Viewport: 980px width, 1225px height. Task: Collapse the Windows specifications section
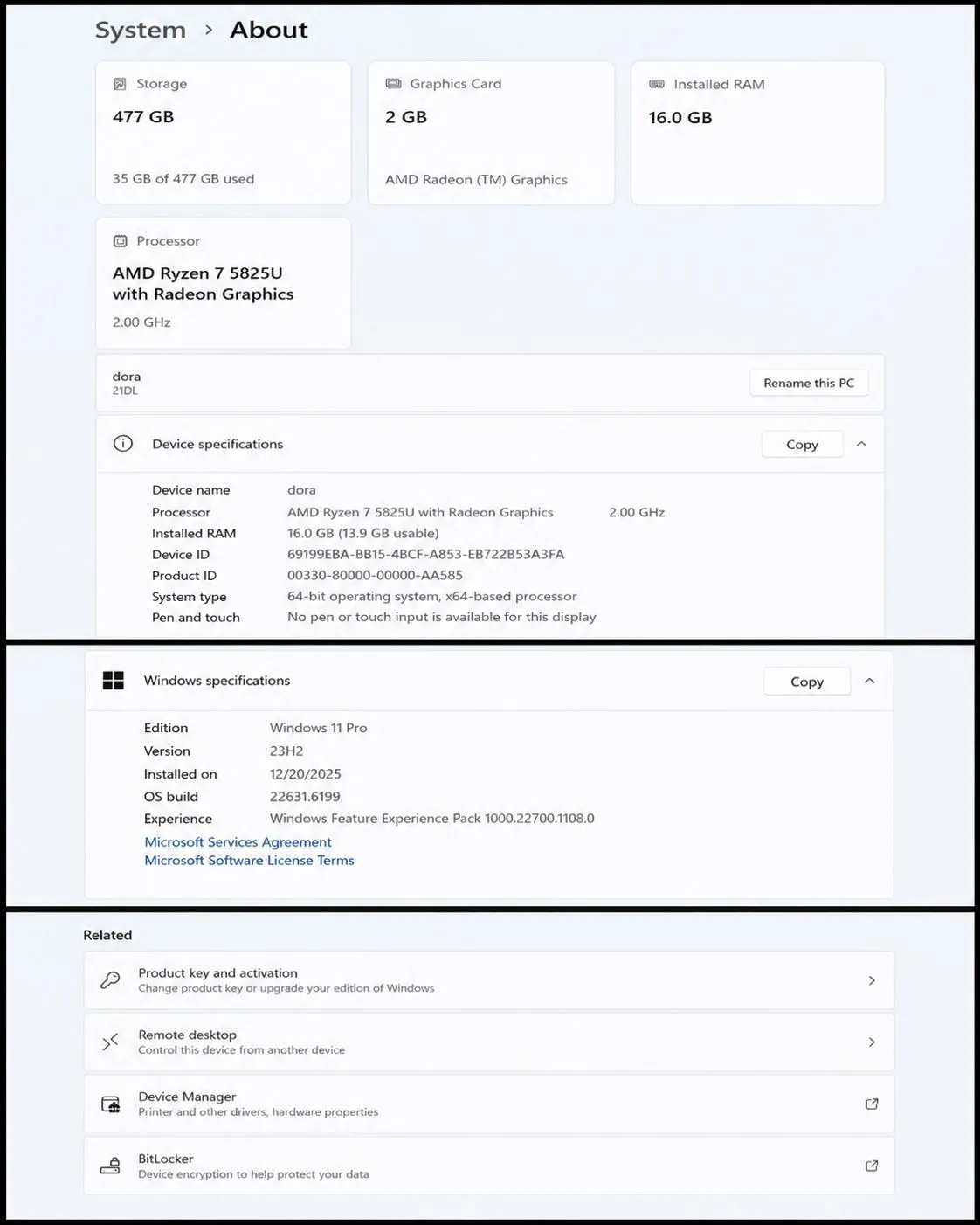click(869, 681)
